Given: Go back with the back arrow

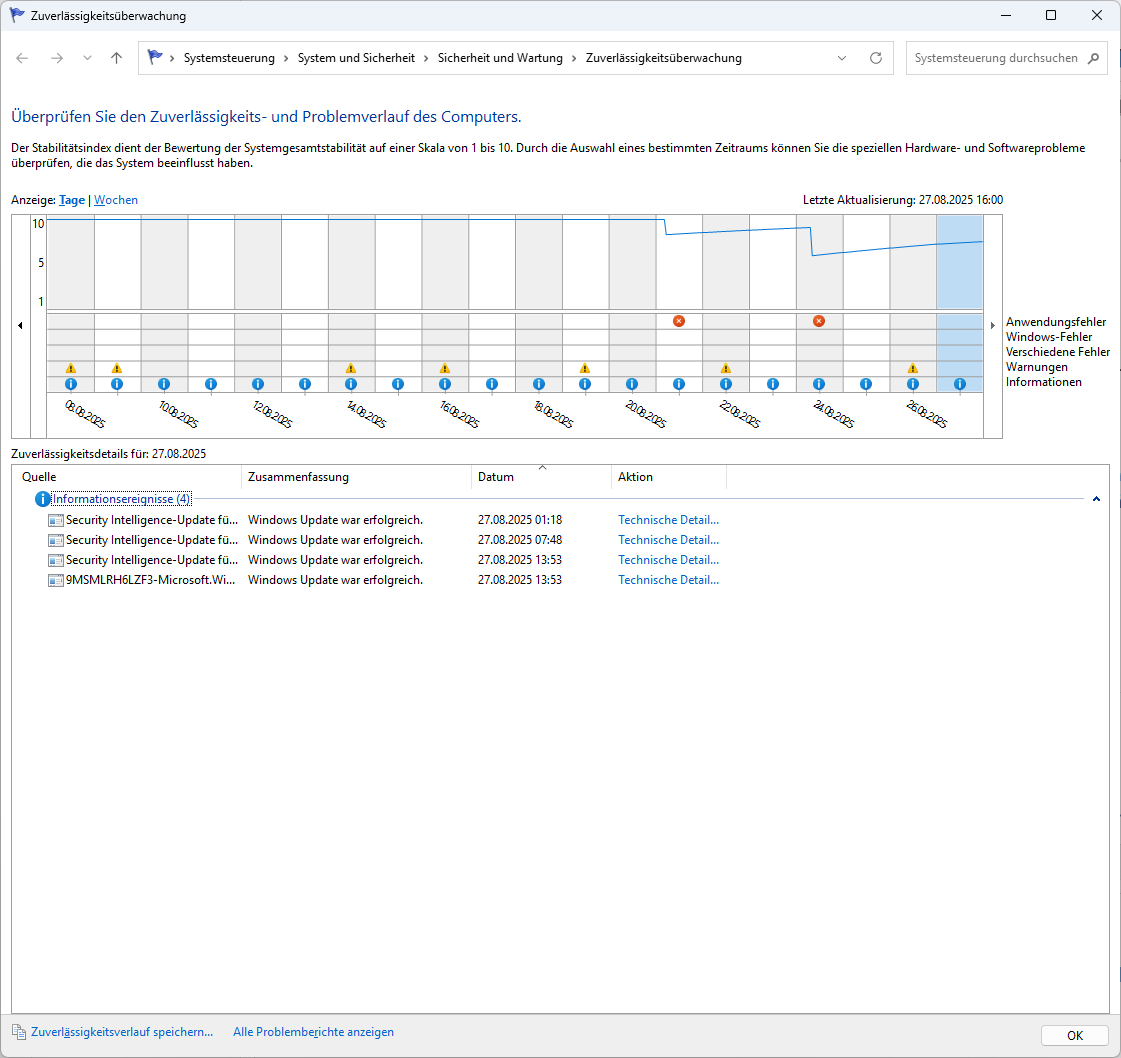Looking at the screenshot, I should point(22,58).
